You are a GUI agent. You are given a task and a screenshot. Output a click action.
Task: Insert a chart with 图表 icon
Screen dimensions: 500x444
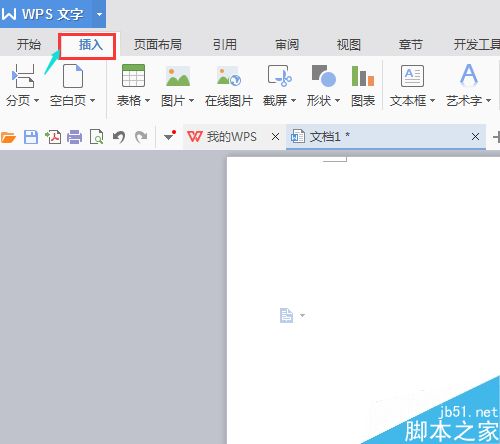[x=363, y=76]
